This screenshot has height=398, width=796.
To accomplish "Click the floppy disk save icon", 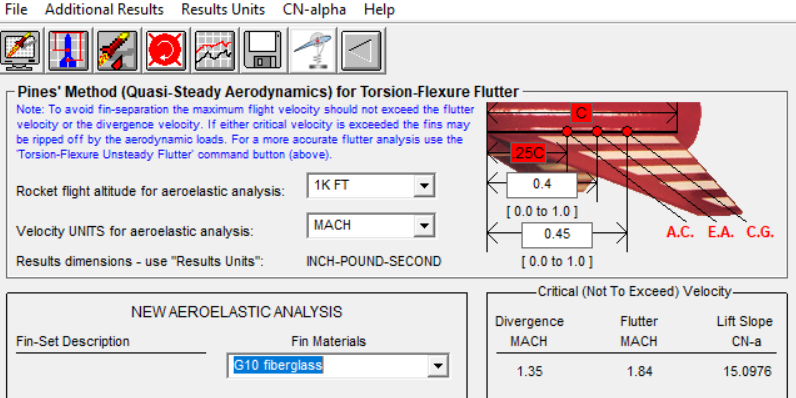I will point(262,51).
